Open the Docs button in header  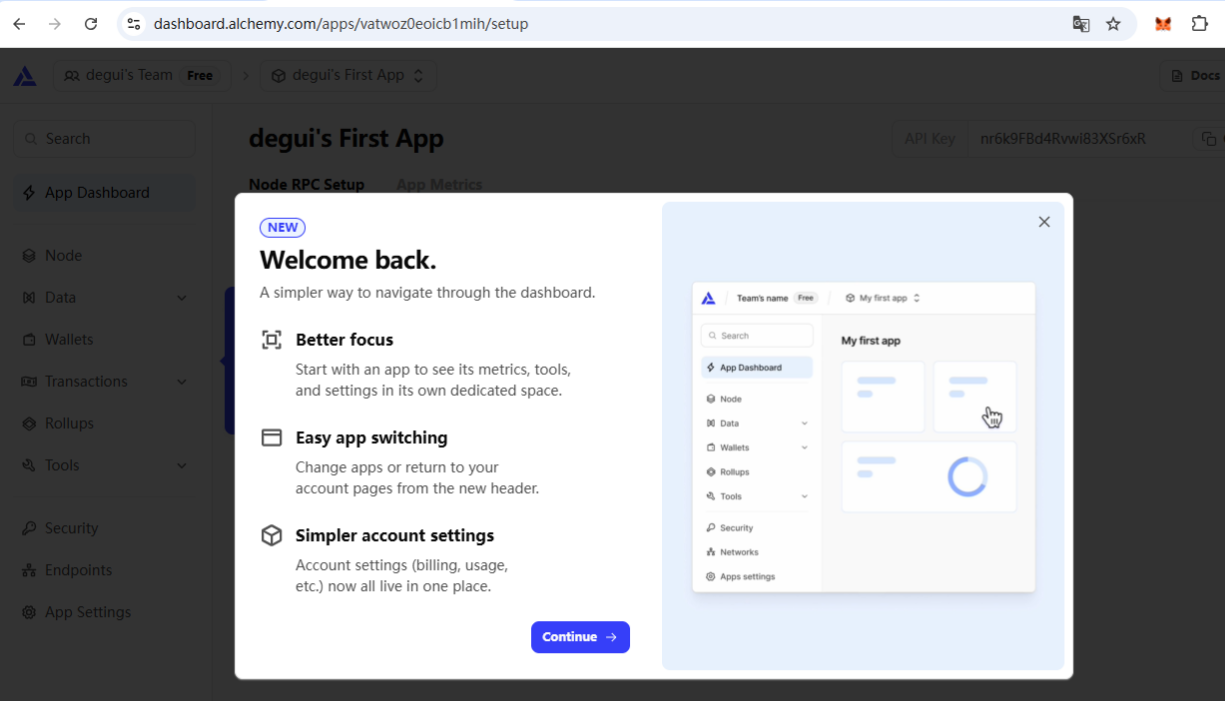pyautogui.click(x=1193, y=76)
